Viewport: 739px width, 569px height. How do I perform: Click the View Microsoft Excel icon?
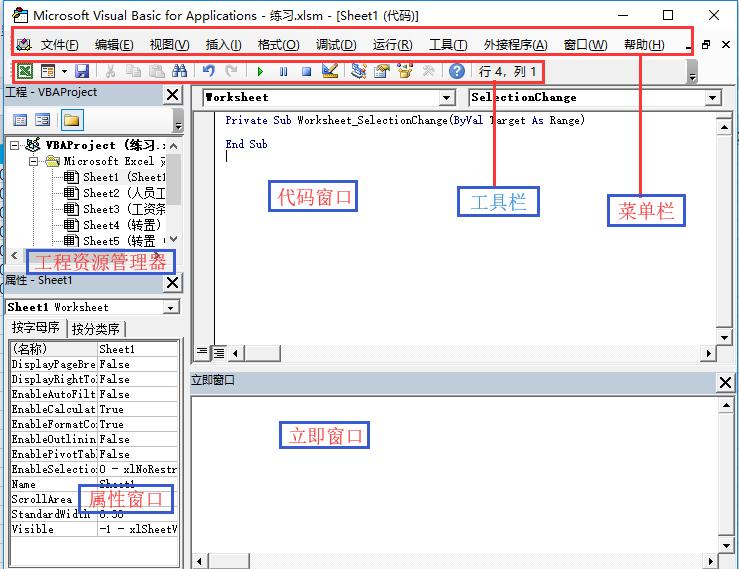point(25,71)
